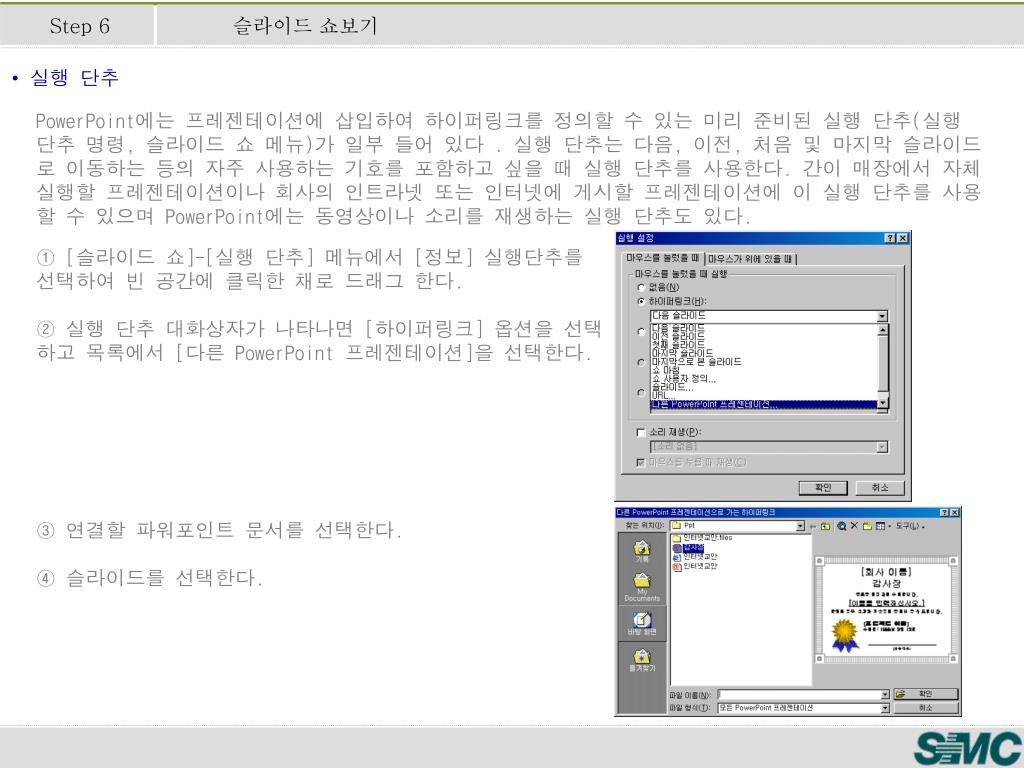Expand the 파일 이름 dropdown arrow
1024x768 pixels.
pos(885,695)
